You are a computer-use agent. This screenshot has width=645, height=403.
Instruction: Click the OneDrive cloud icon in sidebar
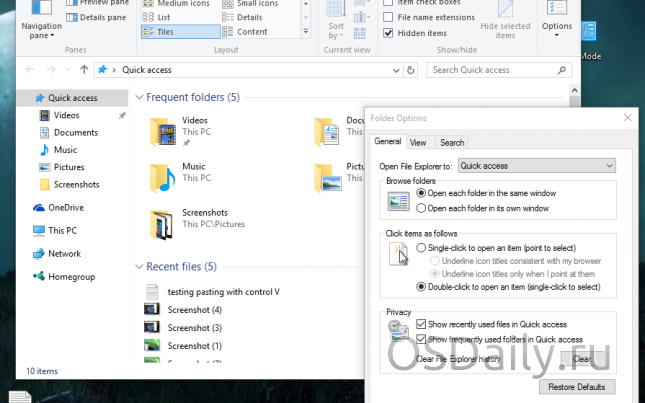pyautogui.click(x=39, y=208)
